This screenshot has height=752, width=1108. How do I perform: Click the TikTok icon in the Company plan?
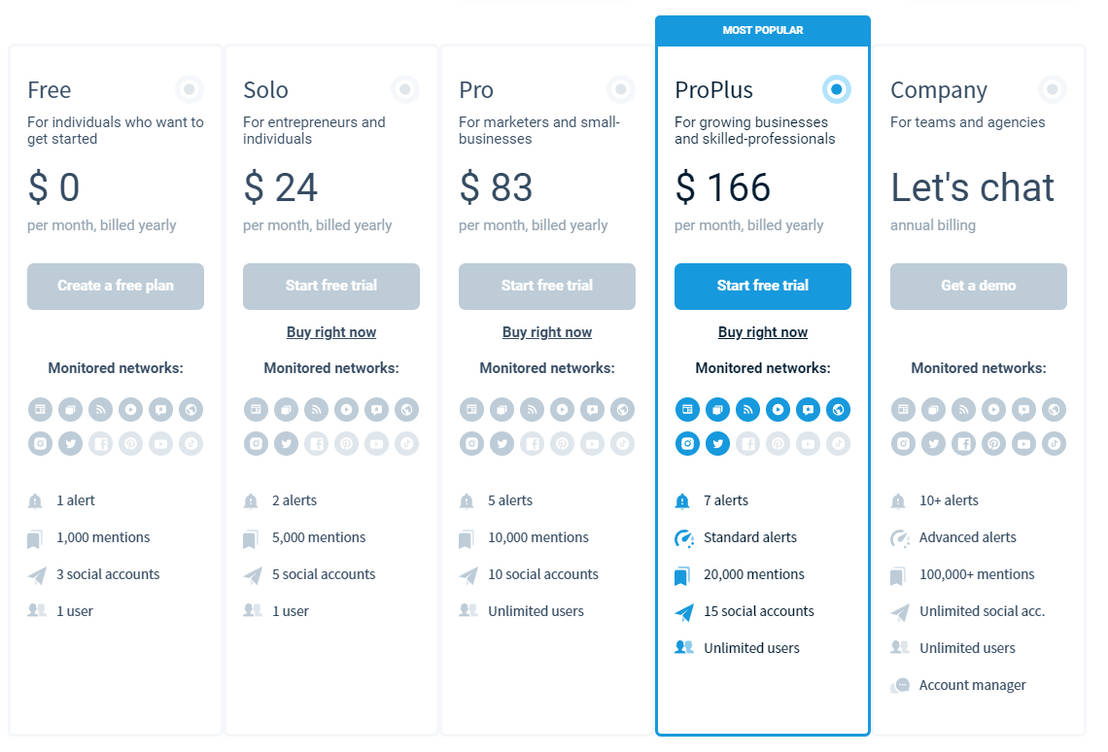(1053, 443)
